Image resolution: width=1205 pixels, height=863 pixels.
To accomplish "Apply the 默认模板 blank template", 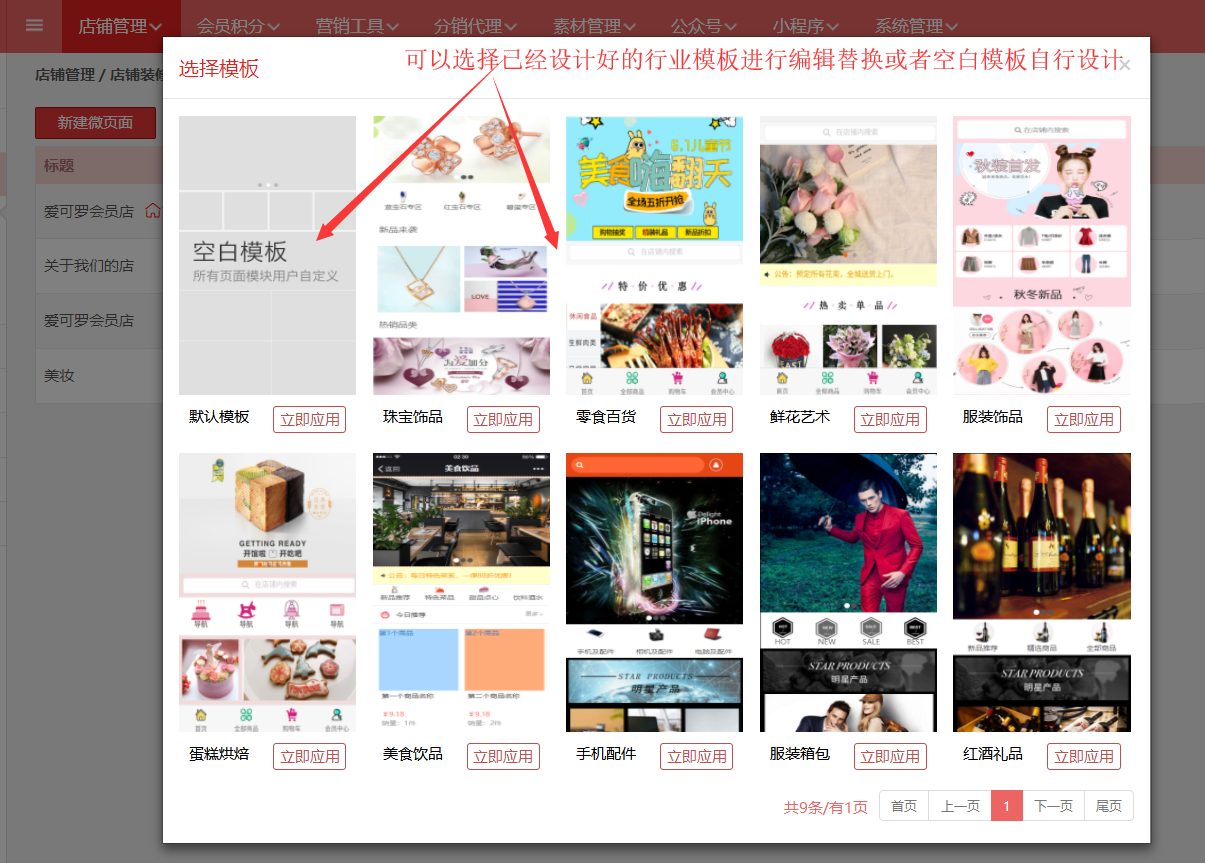I will pyautogui.click(x=309, y=420).
